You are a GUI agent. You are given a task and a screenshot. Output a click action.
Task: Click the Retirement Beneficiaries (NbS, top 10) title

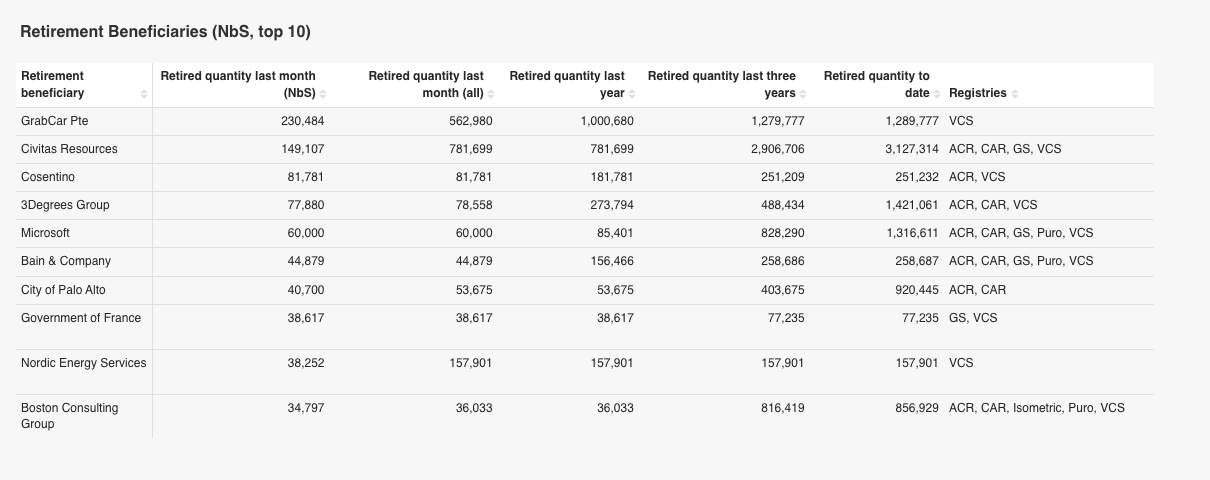pyautogui.click(x=166, y=32)
